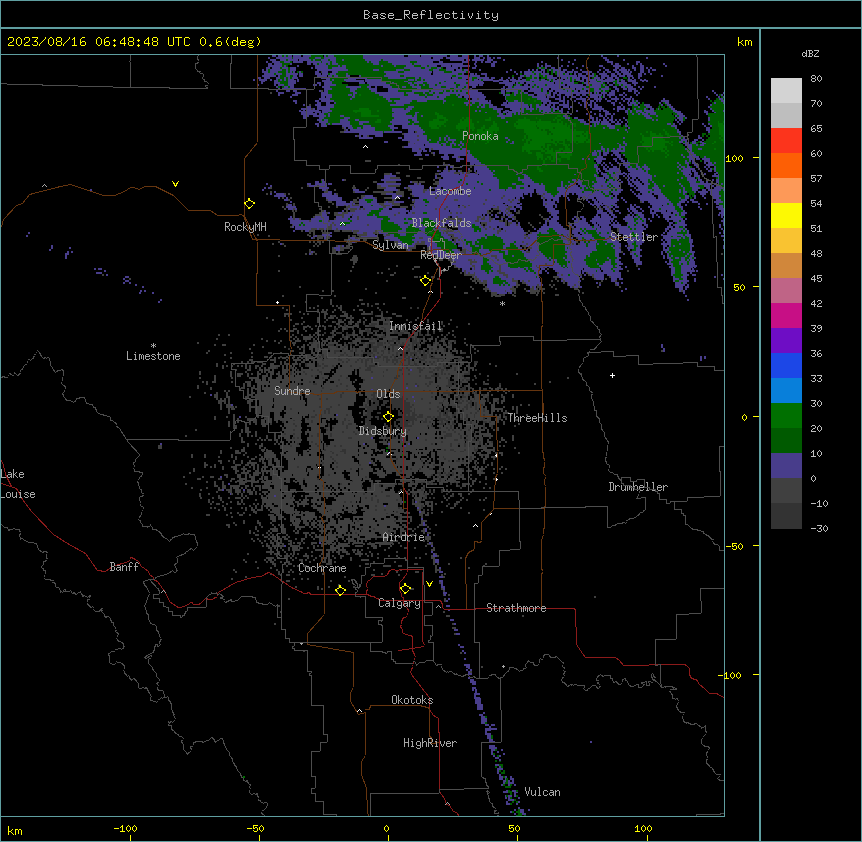Click the Lake Louise label at left edge
The image size is (862, 842).
click(18, 484)
